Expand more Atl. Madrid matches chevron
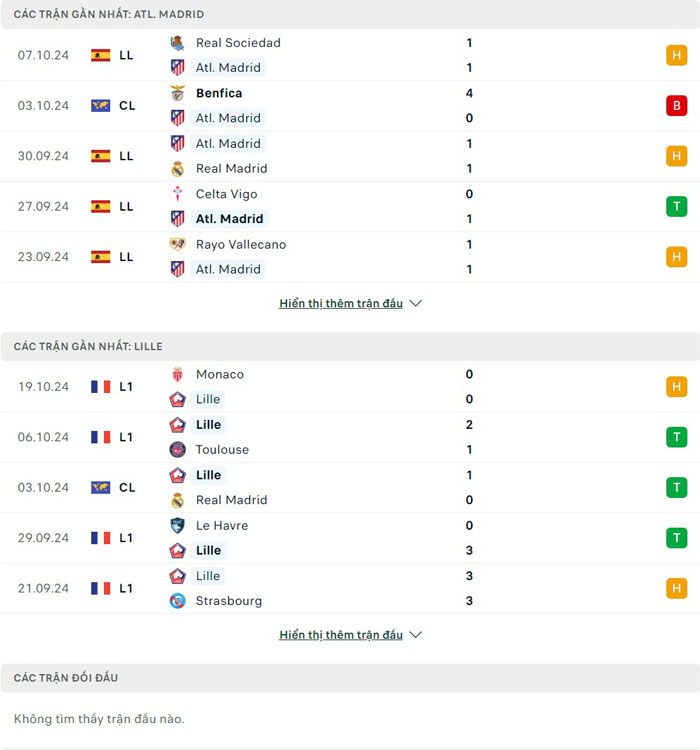Screen dimensions: 700x750 (416, 303)
